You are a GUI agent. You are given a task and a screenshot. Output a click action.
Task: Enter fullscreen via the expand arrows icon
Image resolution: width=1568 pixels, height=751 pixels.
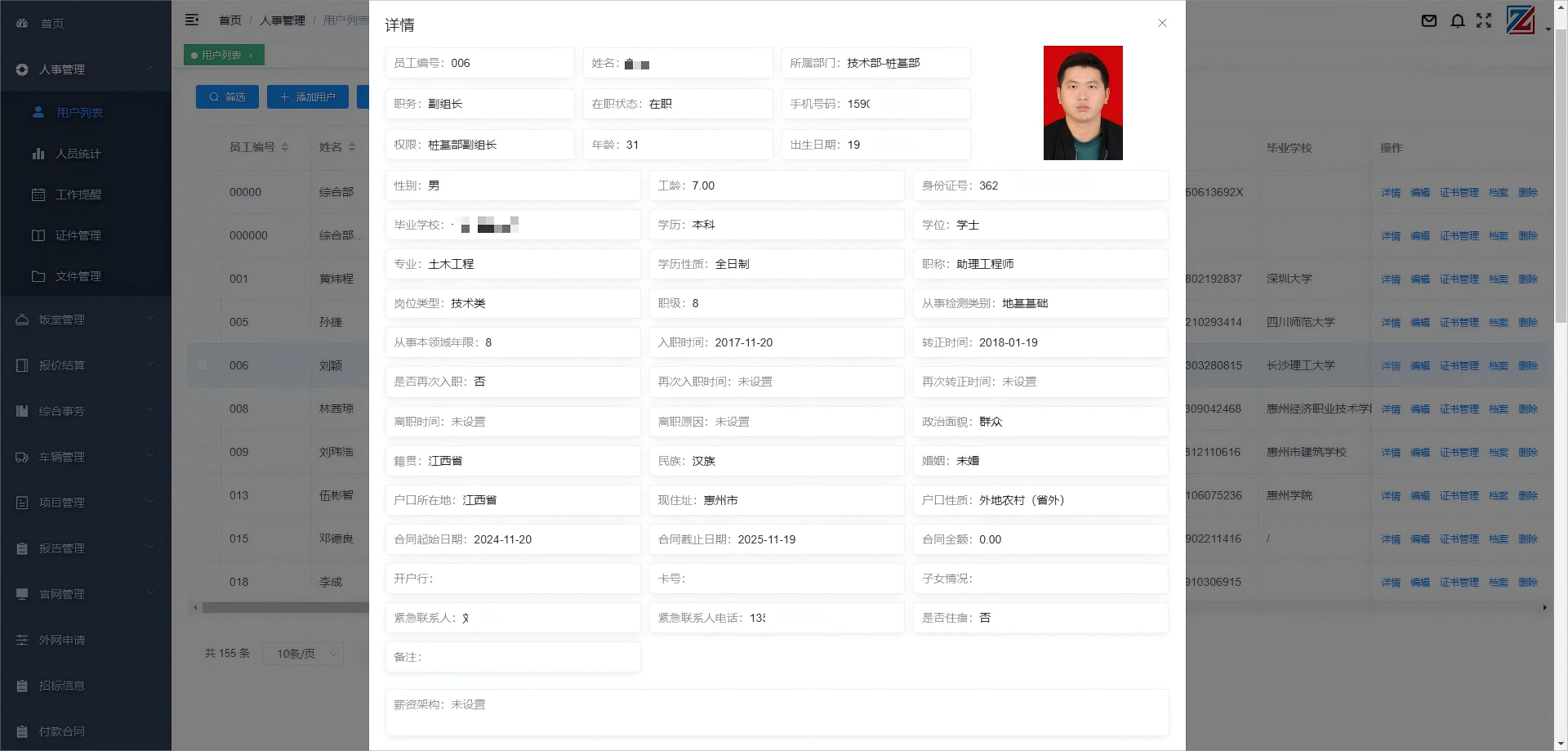pos(1484,20)
